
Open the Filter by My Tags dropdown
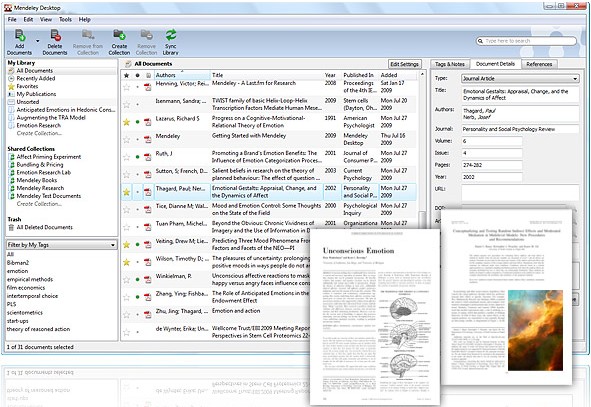coord(61,245)
